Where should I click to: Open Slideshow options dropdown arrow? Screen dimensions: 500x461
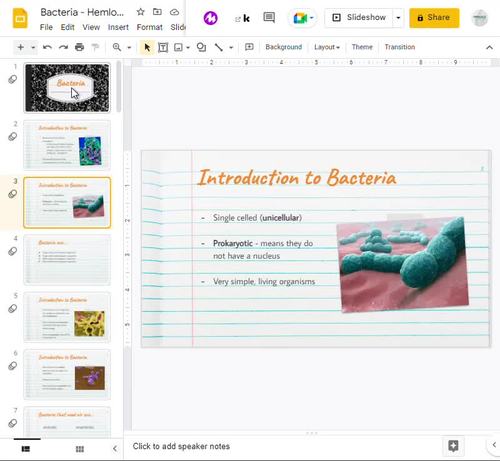(398, 18)
